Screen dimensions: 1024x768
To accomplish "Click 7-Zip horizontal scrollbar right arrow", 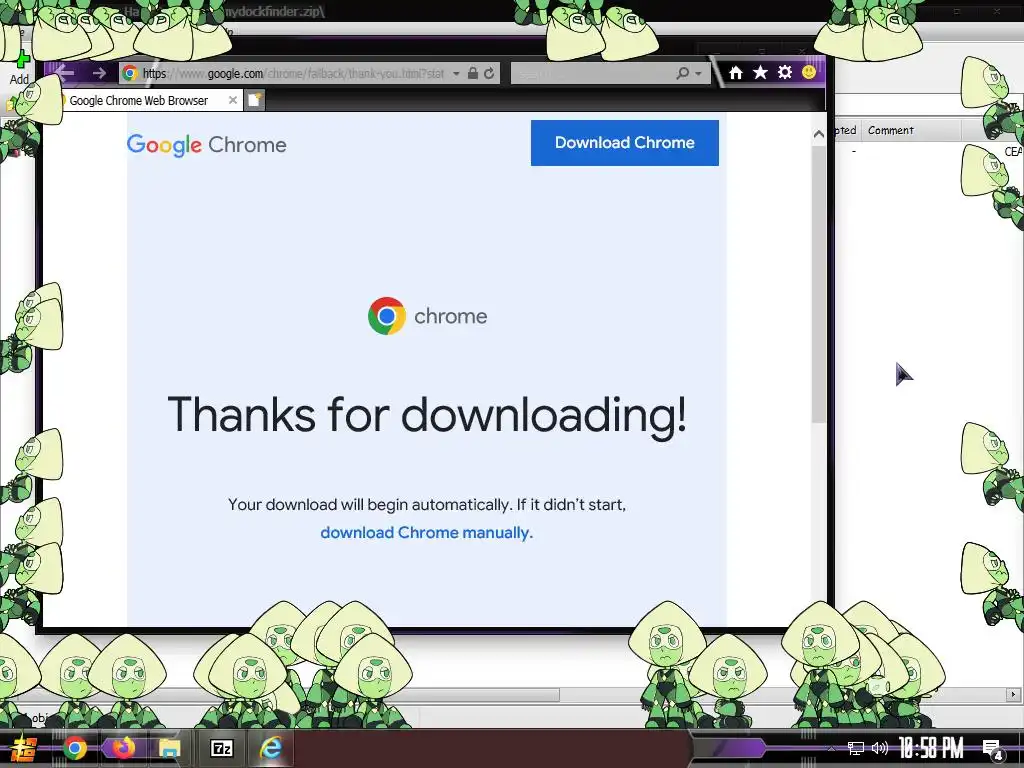I will [1014, 694].
